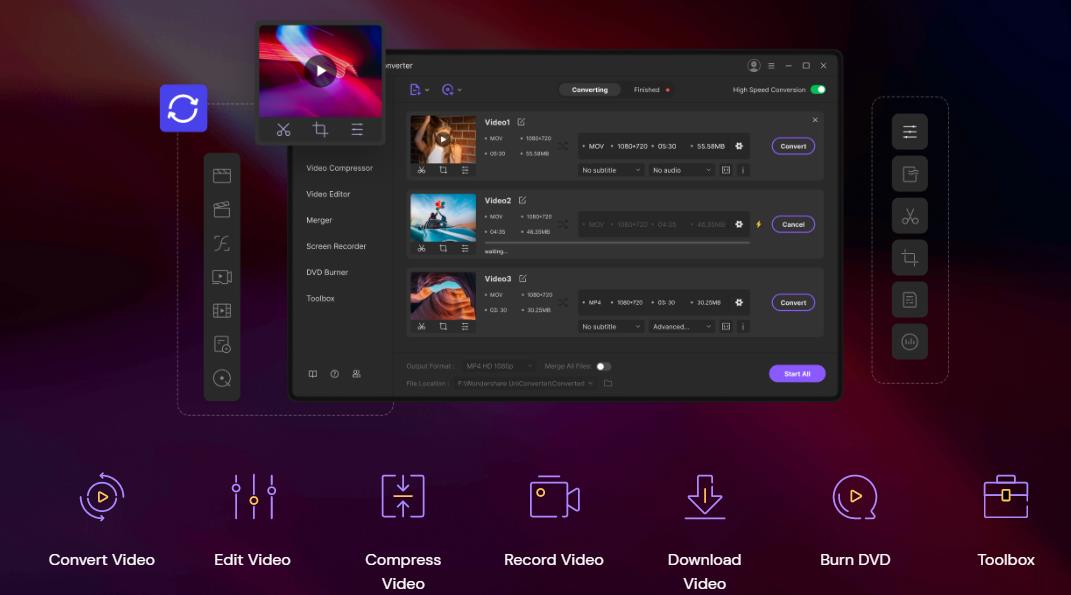Select Screen Recorder in the sidebar

pos(336,246)
